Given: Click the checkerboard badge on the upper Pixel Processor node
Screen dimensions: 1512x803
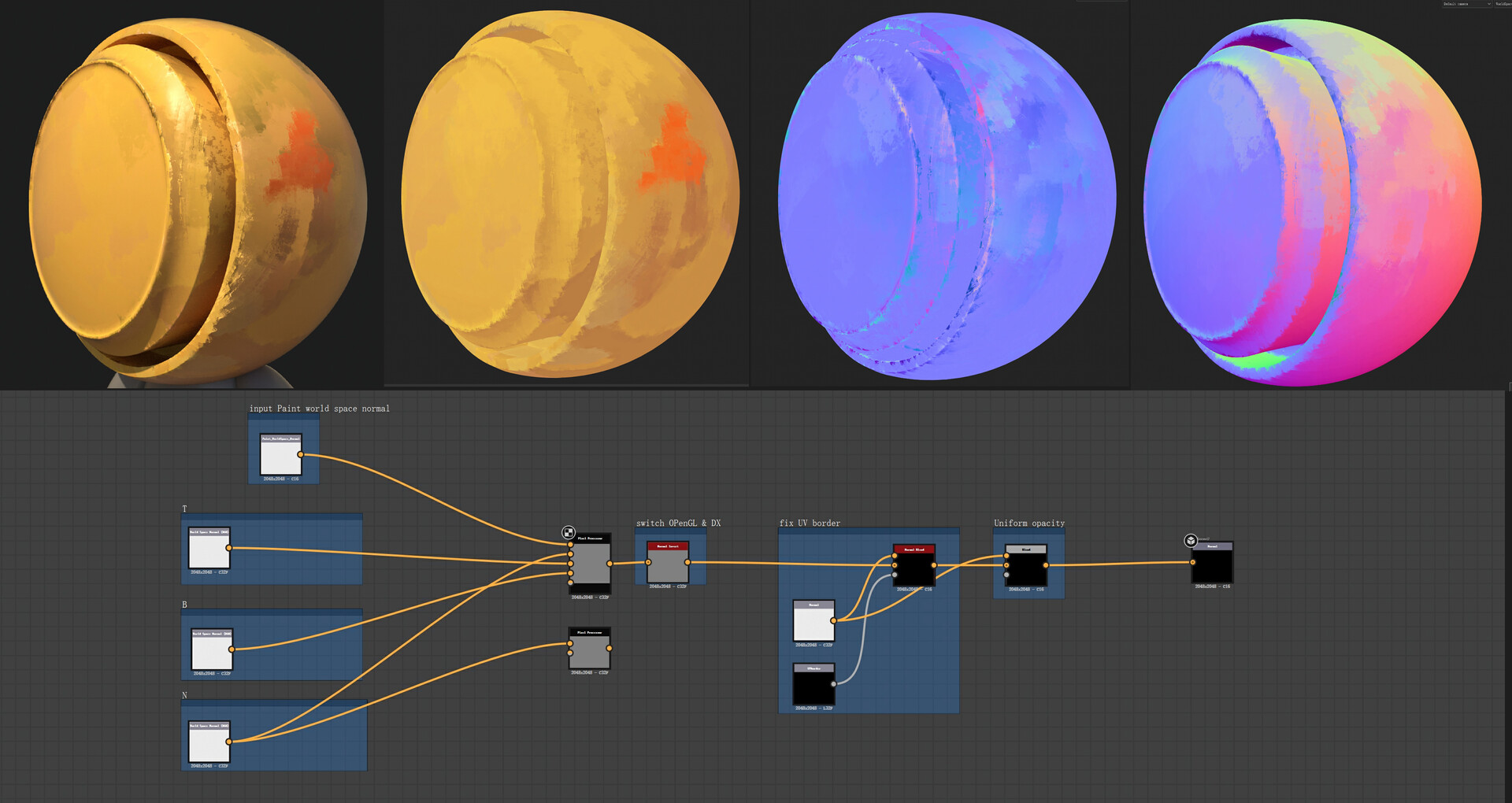Looking at the screenshot, I should point(568,532).
